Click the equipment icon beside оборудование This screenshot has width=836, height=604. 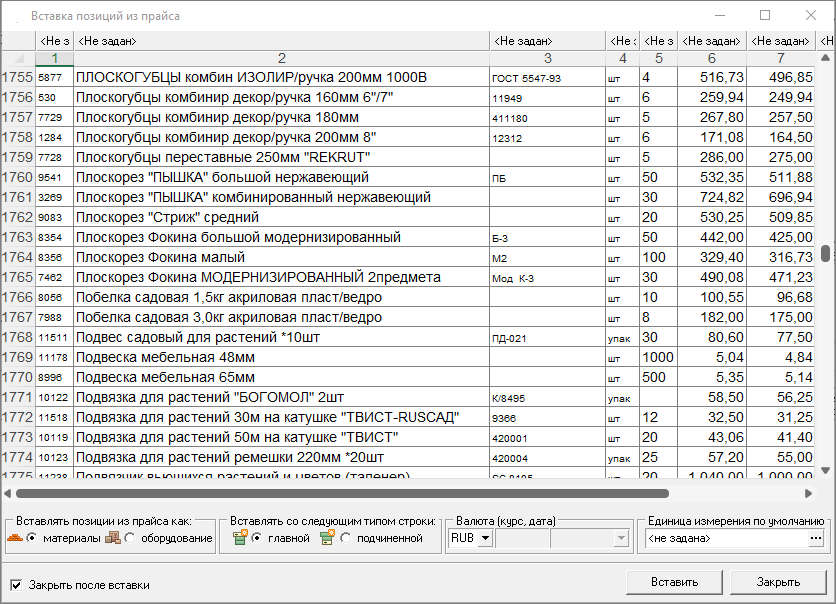[x=113, y=539]
